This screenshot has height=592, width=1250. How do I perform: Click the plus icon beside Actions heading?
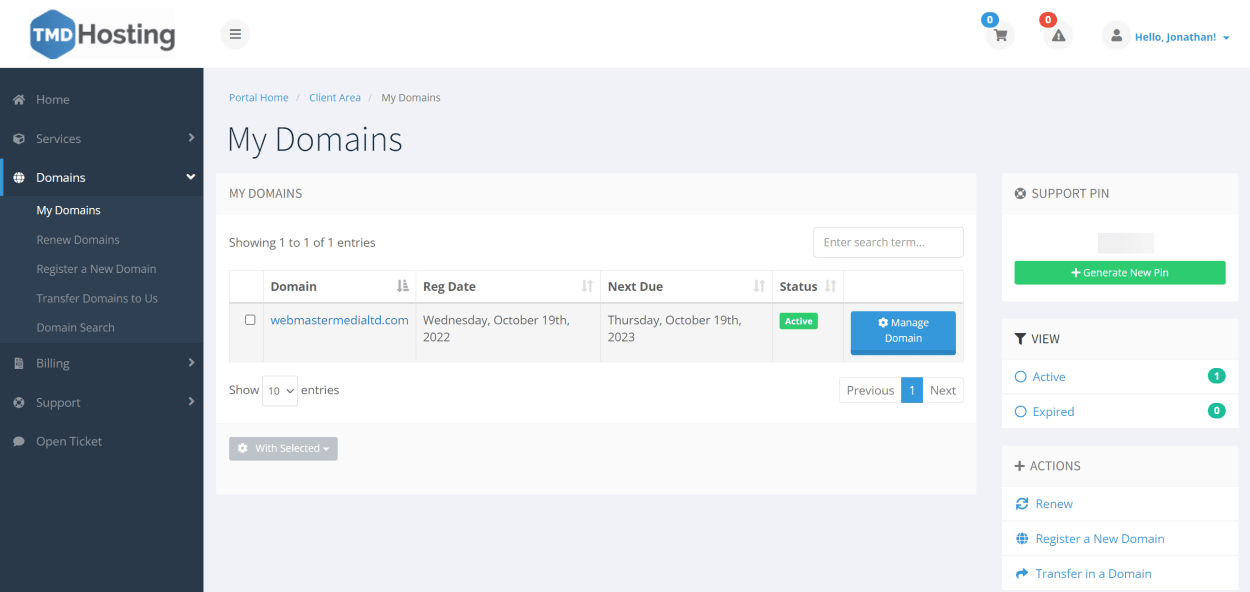pos(1020,466)
